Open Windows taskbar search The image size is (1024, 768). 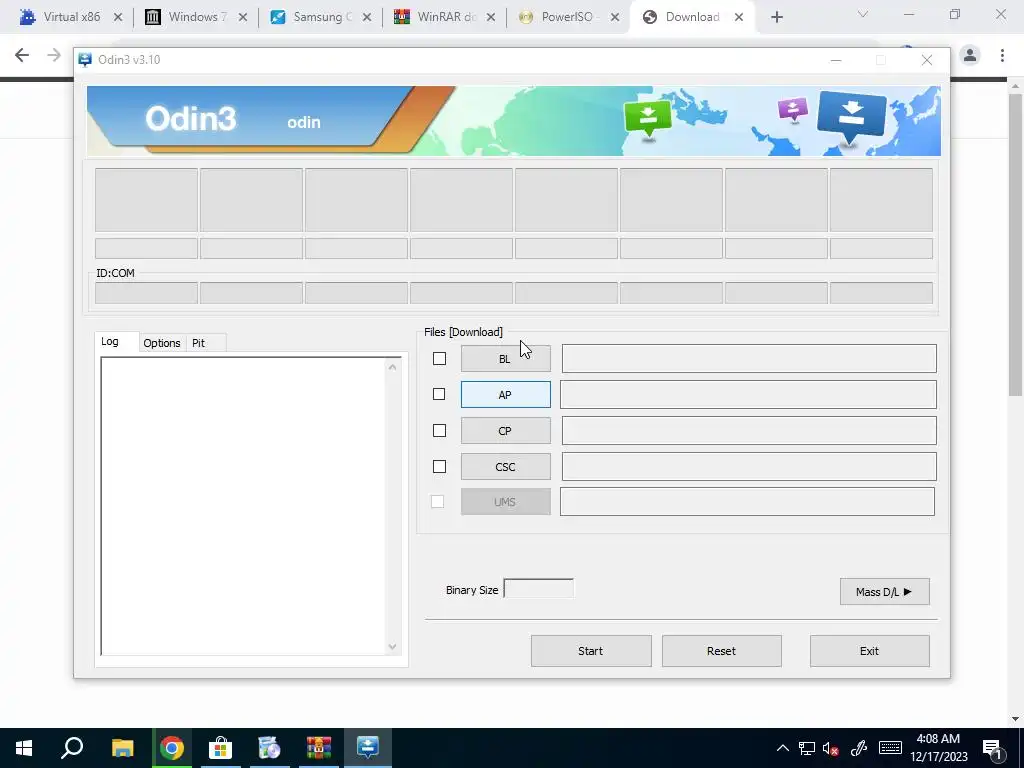tap(72, 748)
